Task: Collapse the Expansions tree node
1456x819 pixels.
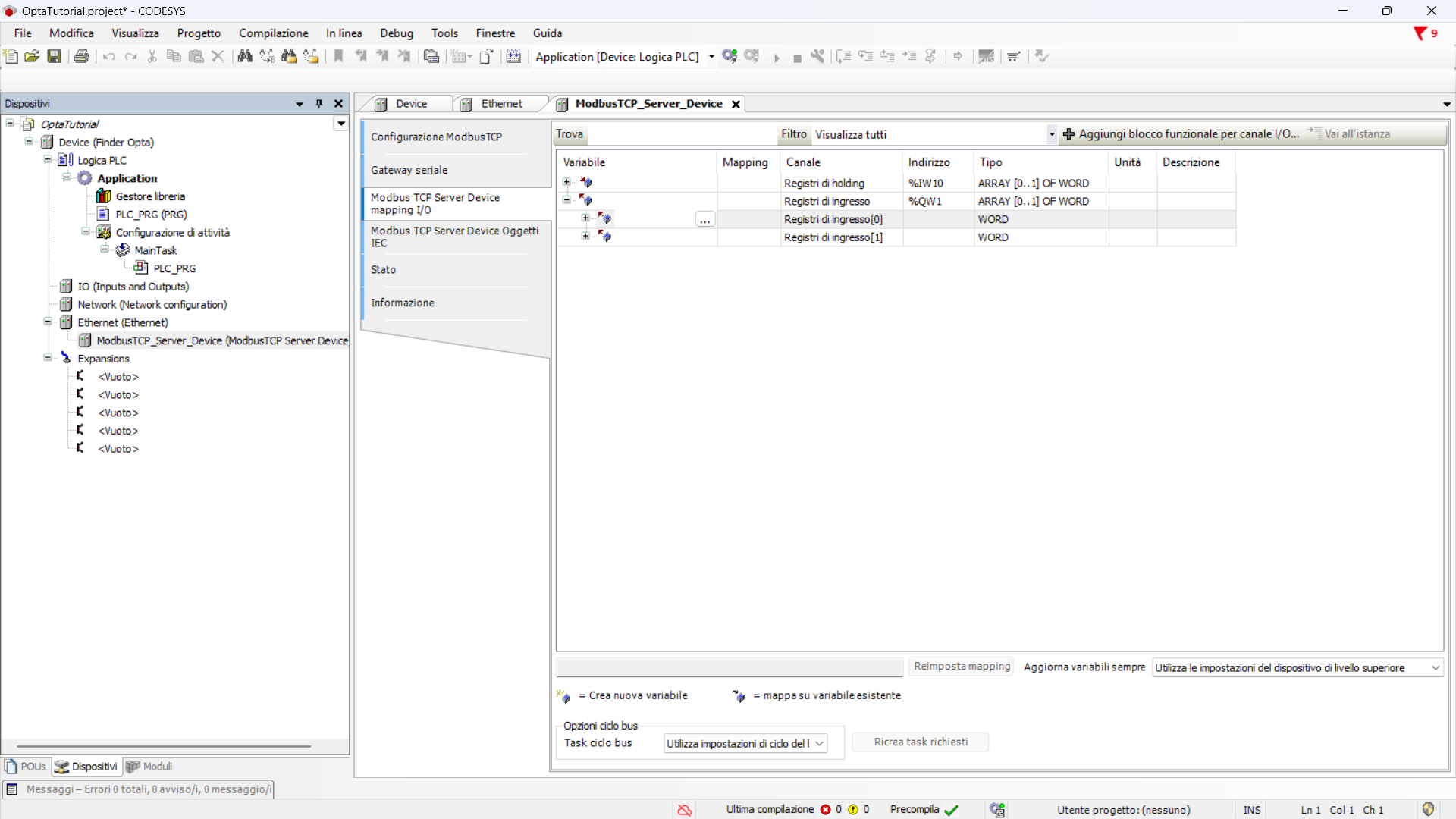Action: 48,358
